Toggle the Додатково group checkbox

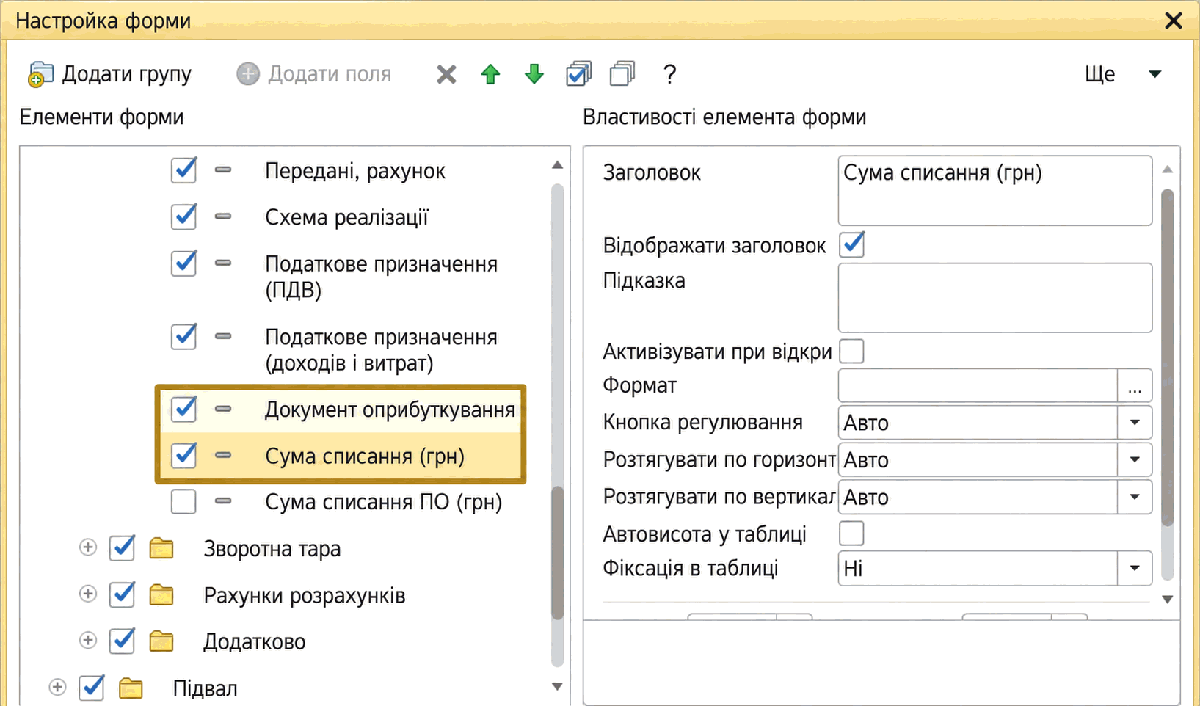[122, 640]
